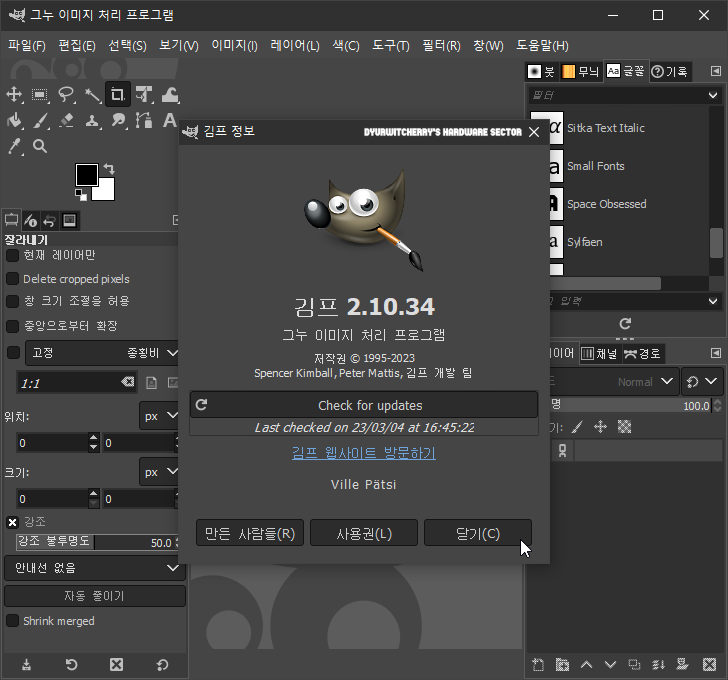728x680 pixels.
Task: Select the Unified Transform tool
Action: [x=144, y=95]
